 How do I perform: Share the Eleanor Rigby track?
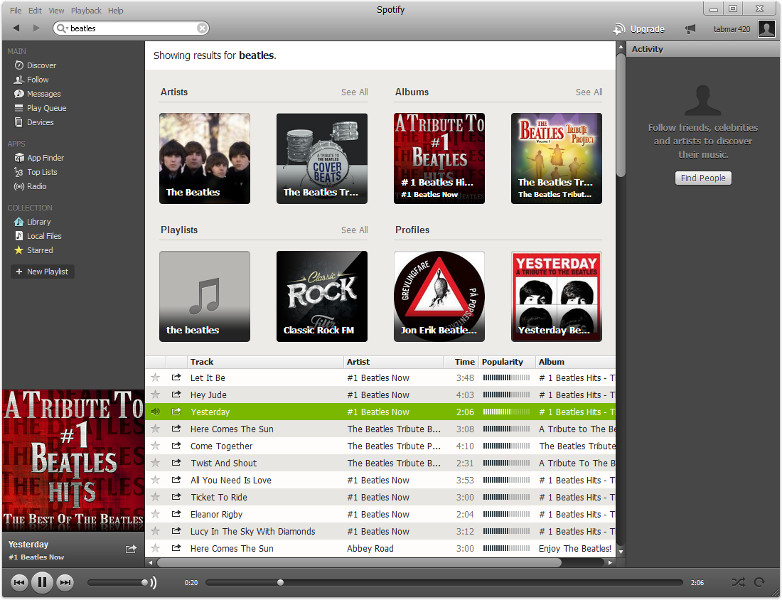click(176, 514)
